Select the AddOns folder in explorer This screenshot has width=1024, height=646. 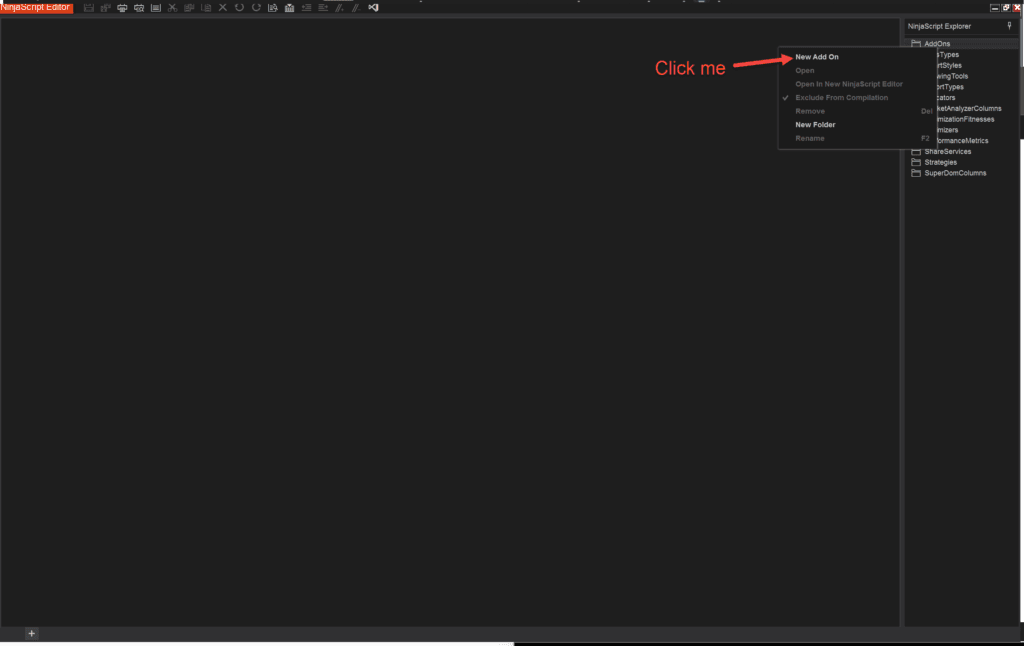tap(936, 44)
